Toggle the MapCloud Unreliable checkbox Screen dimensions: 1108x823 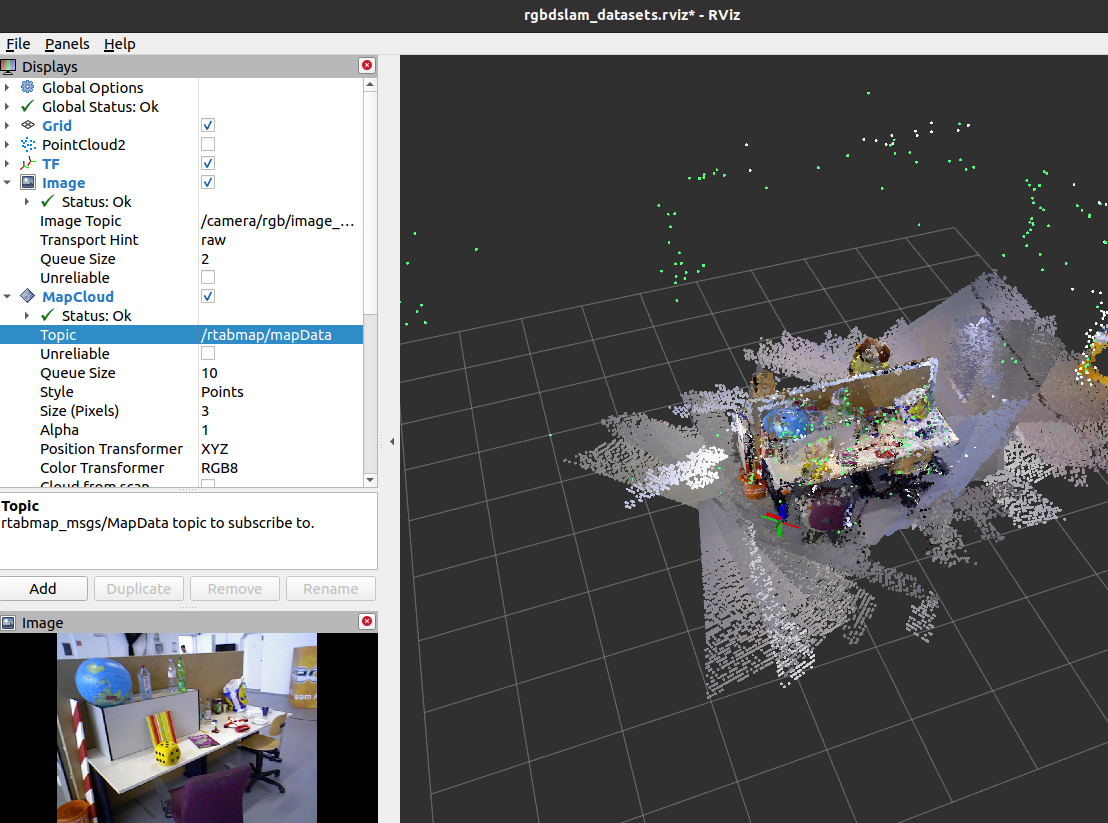pos(207,352)
